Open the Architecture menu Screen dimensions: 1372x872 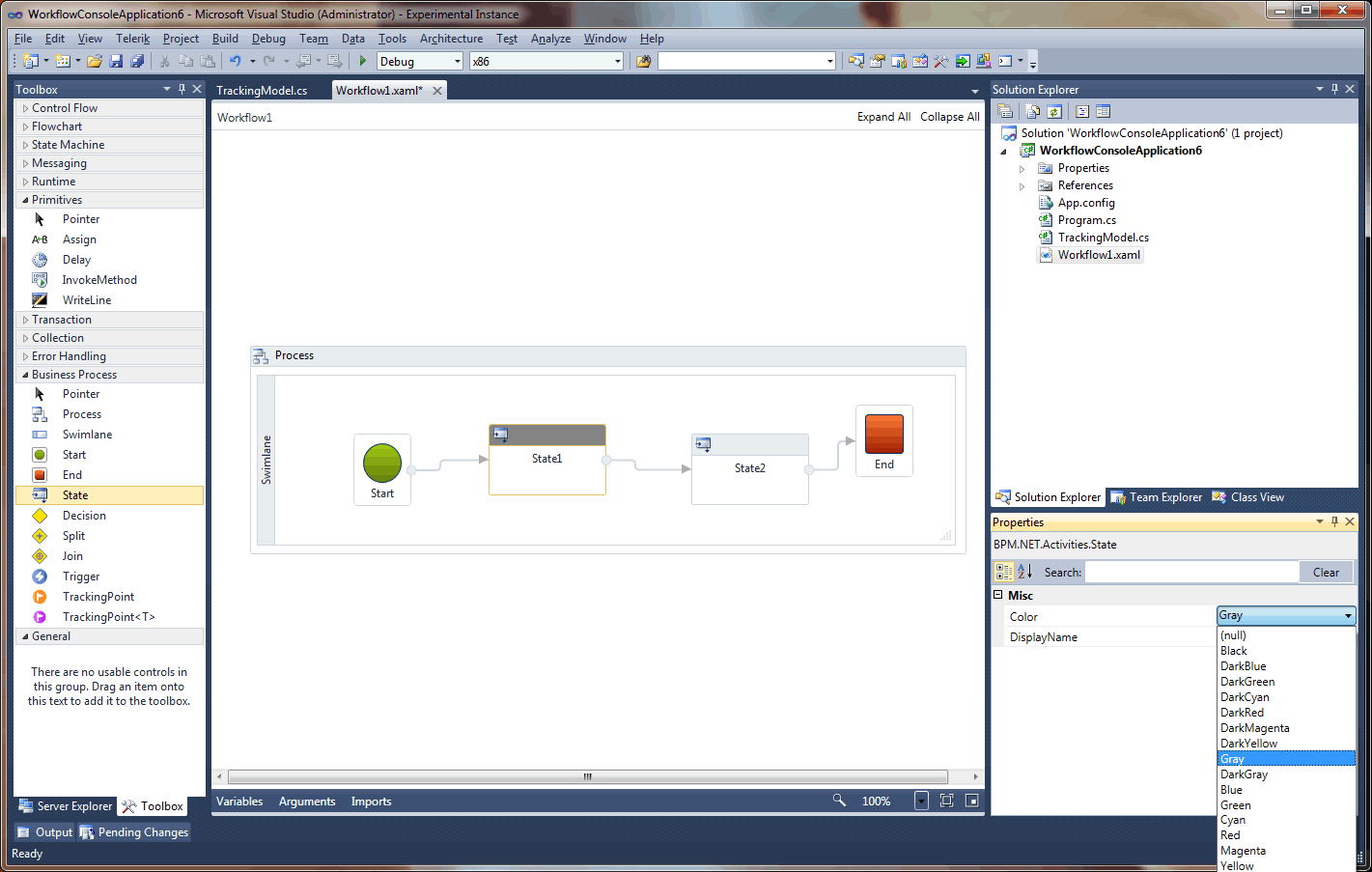click(451, 39)
